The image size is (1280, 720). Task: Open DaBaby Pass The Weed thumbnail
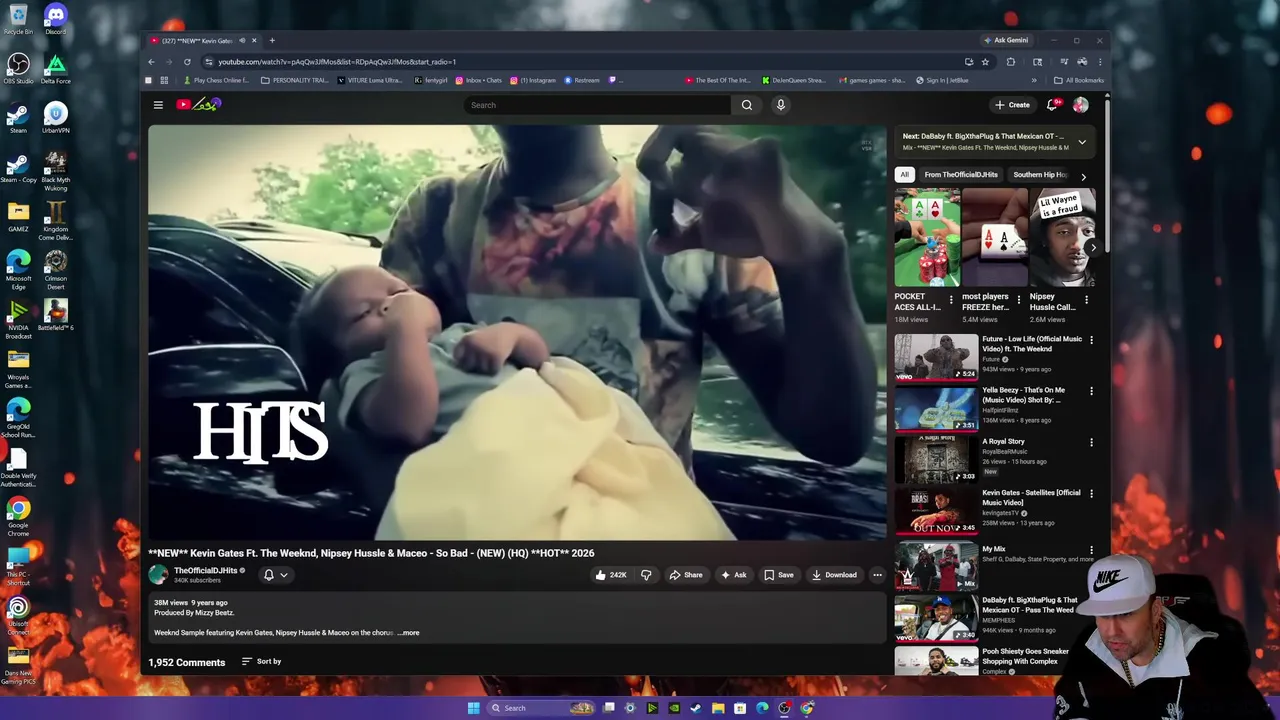(x=936, y=618)
